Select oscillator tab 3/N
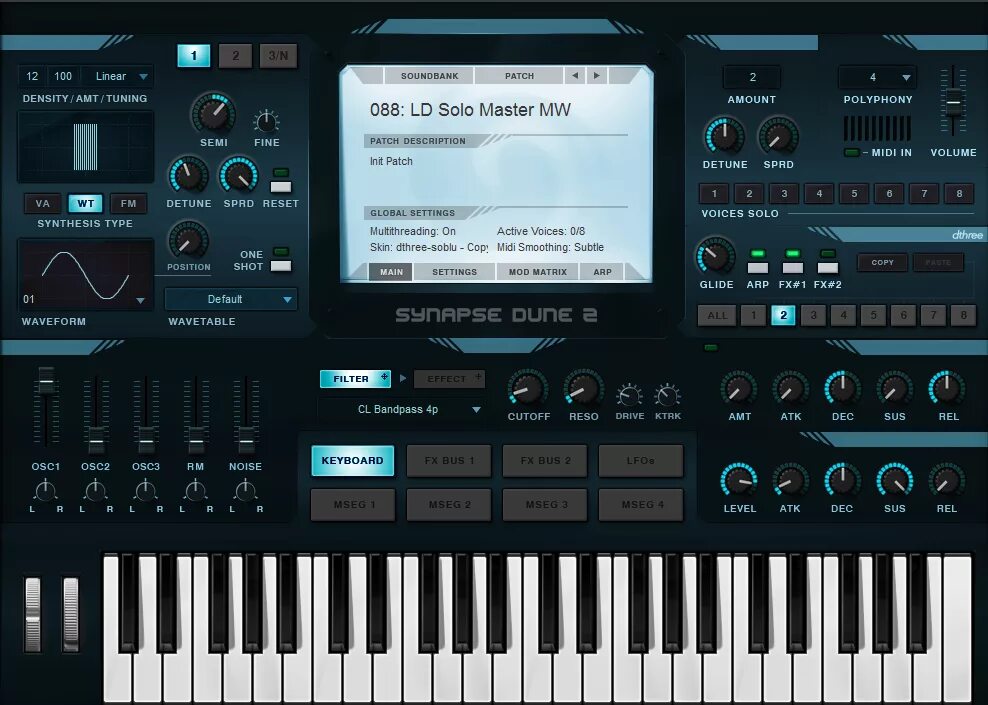The image size is (988, 705). [x=278, y=55]
